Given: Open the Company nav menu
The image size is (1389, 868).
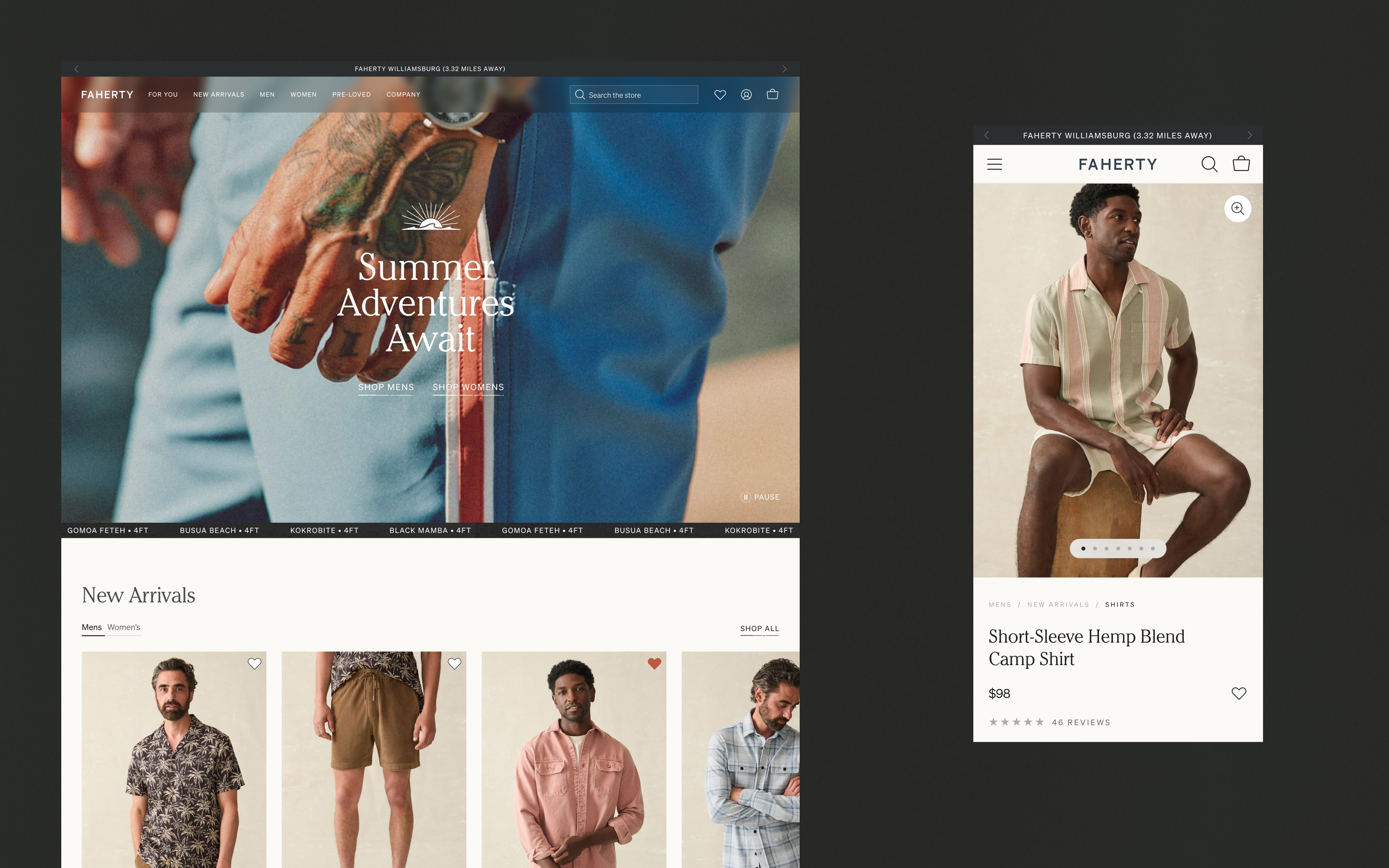Looking at the screenshot, I should (403, 95).
